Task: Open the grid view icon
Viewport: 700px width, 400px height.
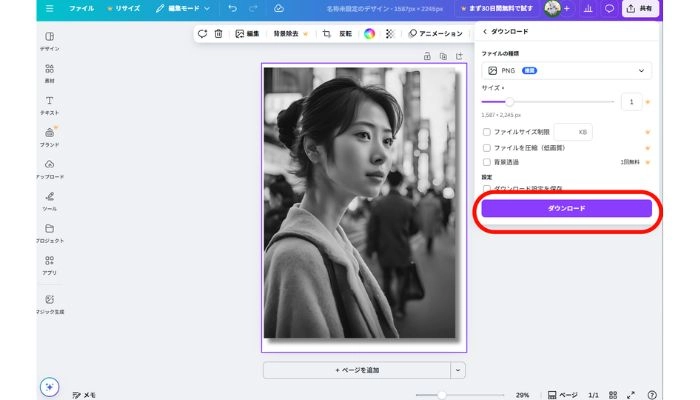Action: pos(613,395)
